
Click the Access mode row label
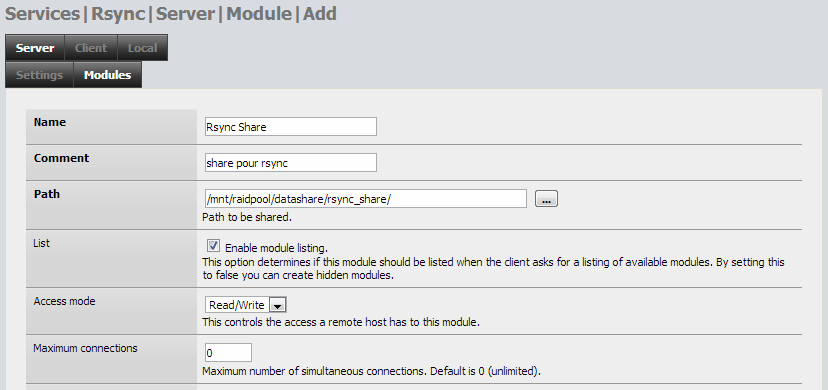64,301
